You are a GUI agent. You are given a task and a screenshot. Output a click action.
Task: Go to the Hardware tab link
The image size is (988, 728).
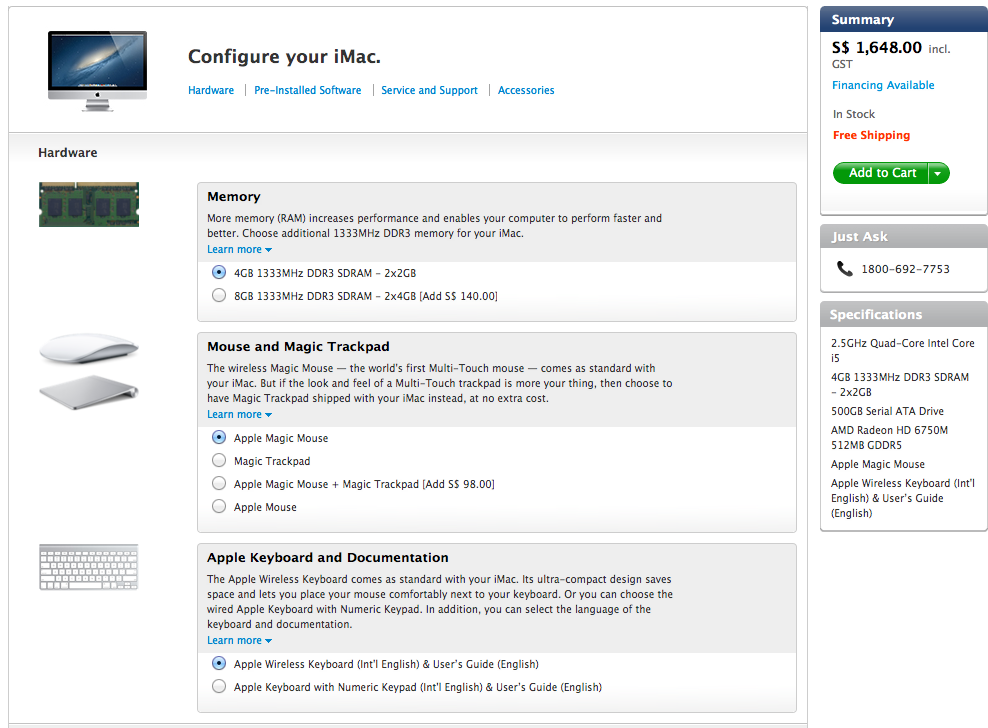tap(211, 90)
